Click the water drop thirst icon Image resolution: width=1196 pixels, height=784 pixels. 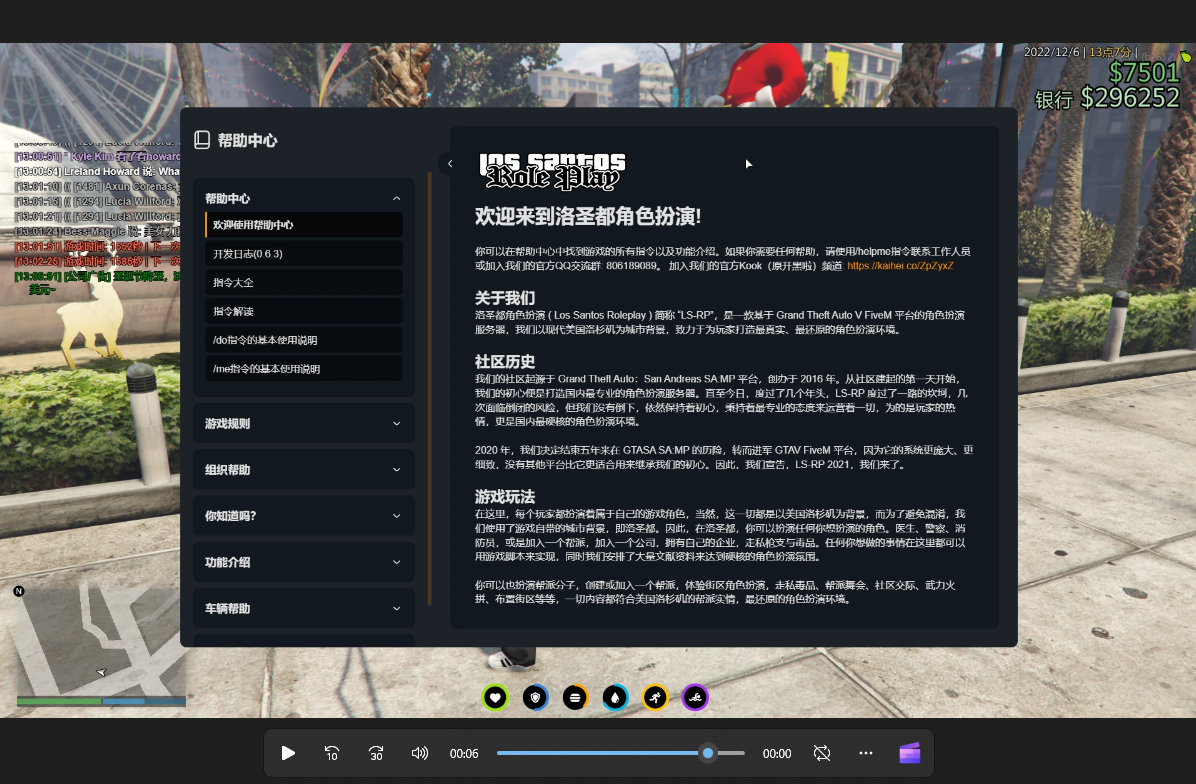(x=615, y=697)
